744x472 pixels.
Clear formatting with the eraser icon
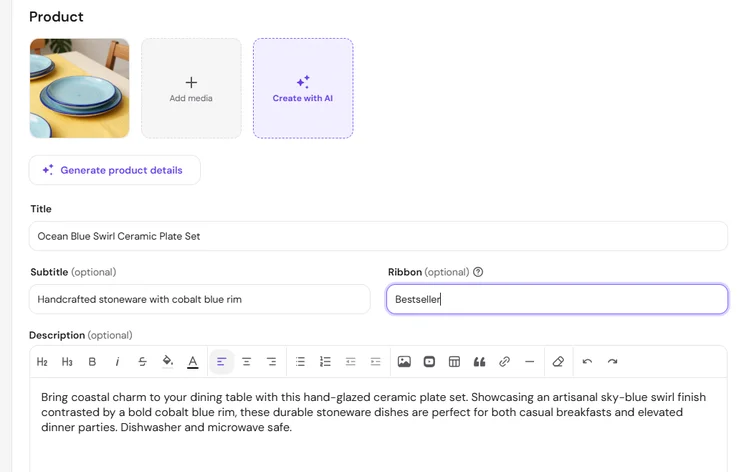(558, 362)
